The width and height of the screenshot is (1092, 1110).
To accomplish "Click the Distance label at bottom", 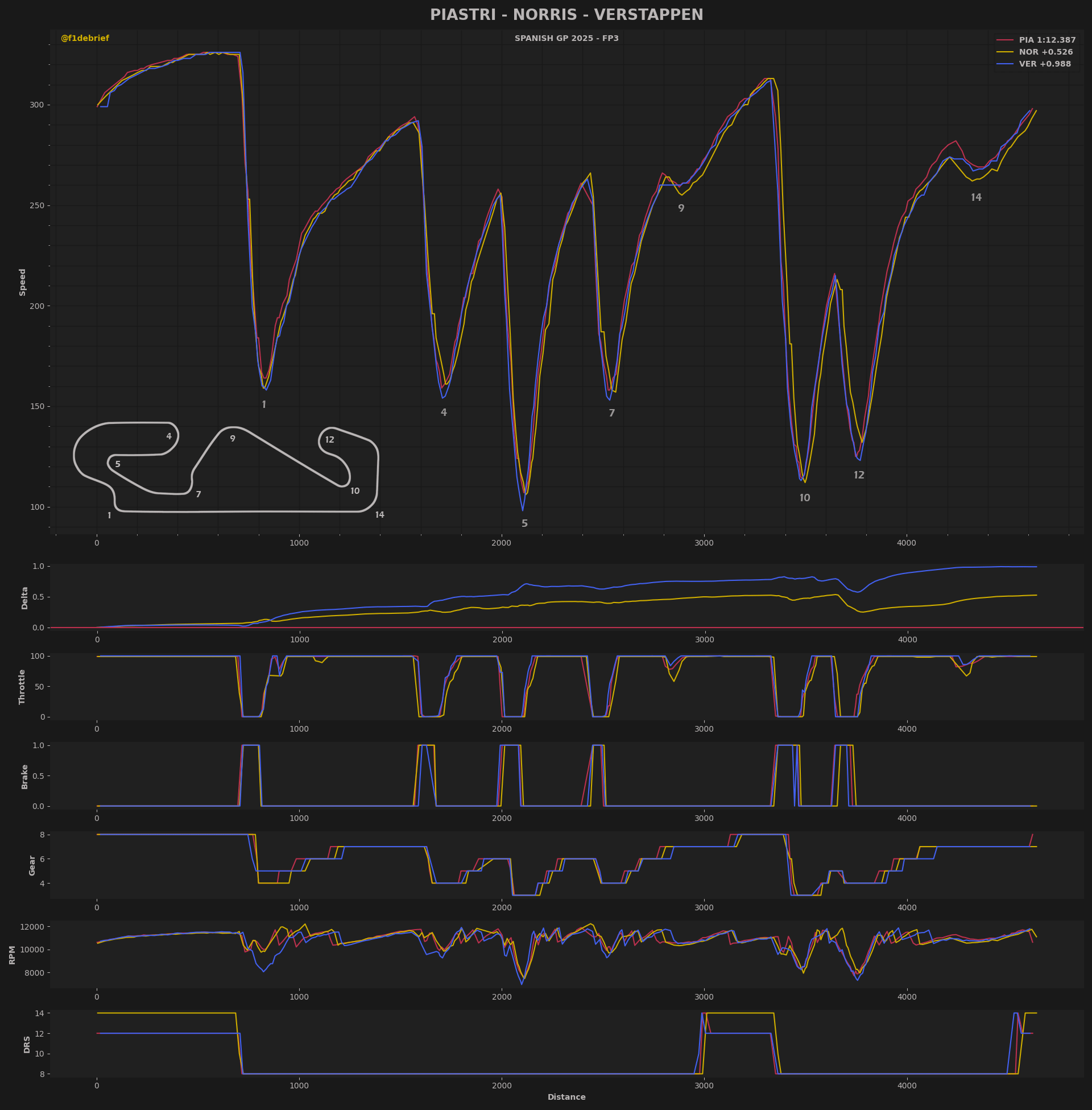I will 566,1097.
